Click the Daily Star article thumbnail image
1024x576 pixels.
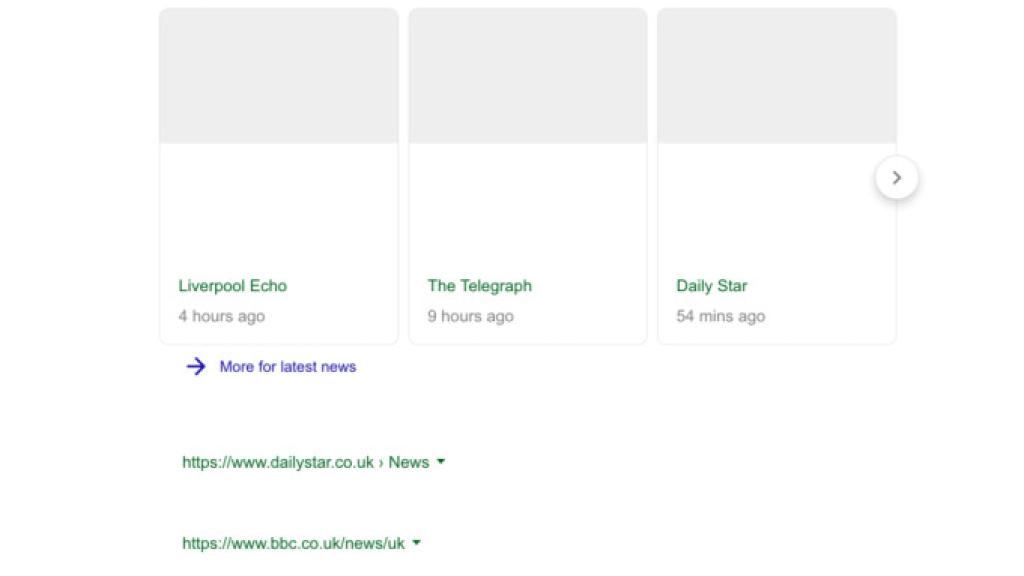tap(777, 74)
